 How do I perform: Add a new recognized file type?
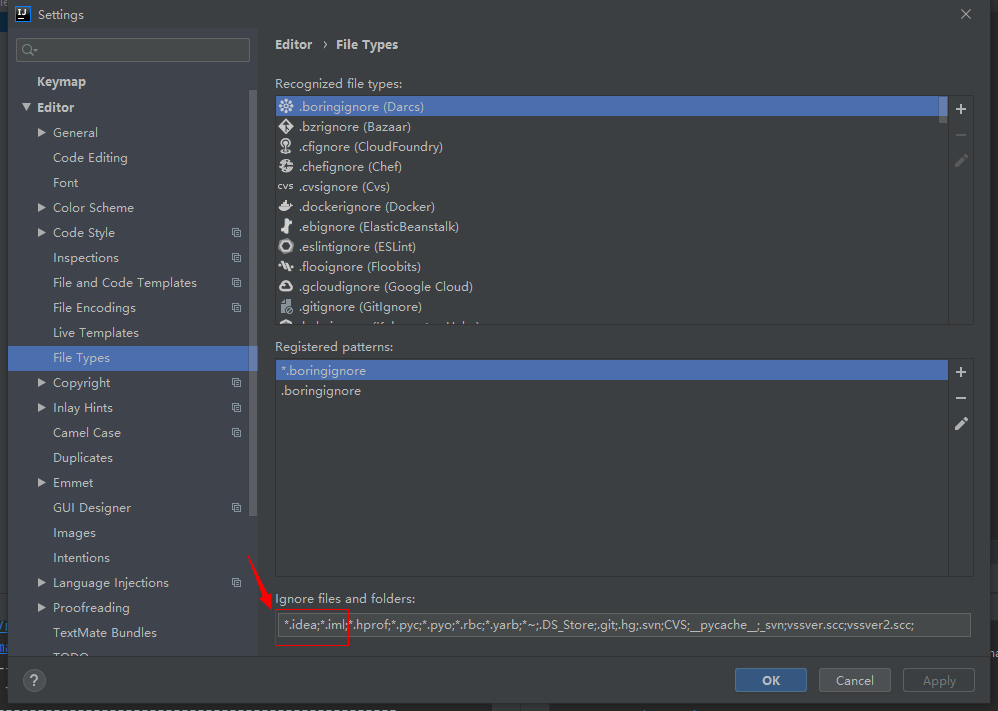(961, 109)
